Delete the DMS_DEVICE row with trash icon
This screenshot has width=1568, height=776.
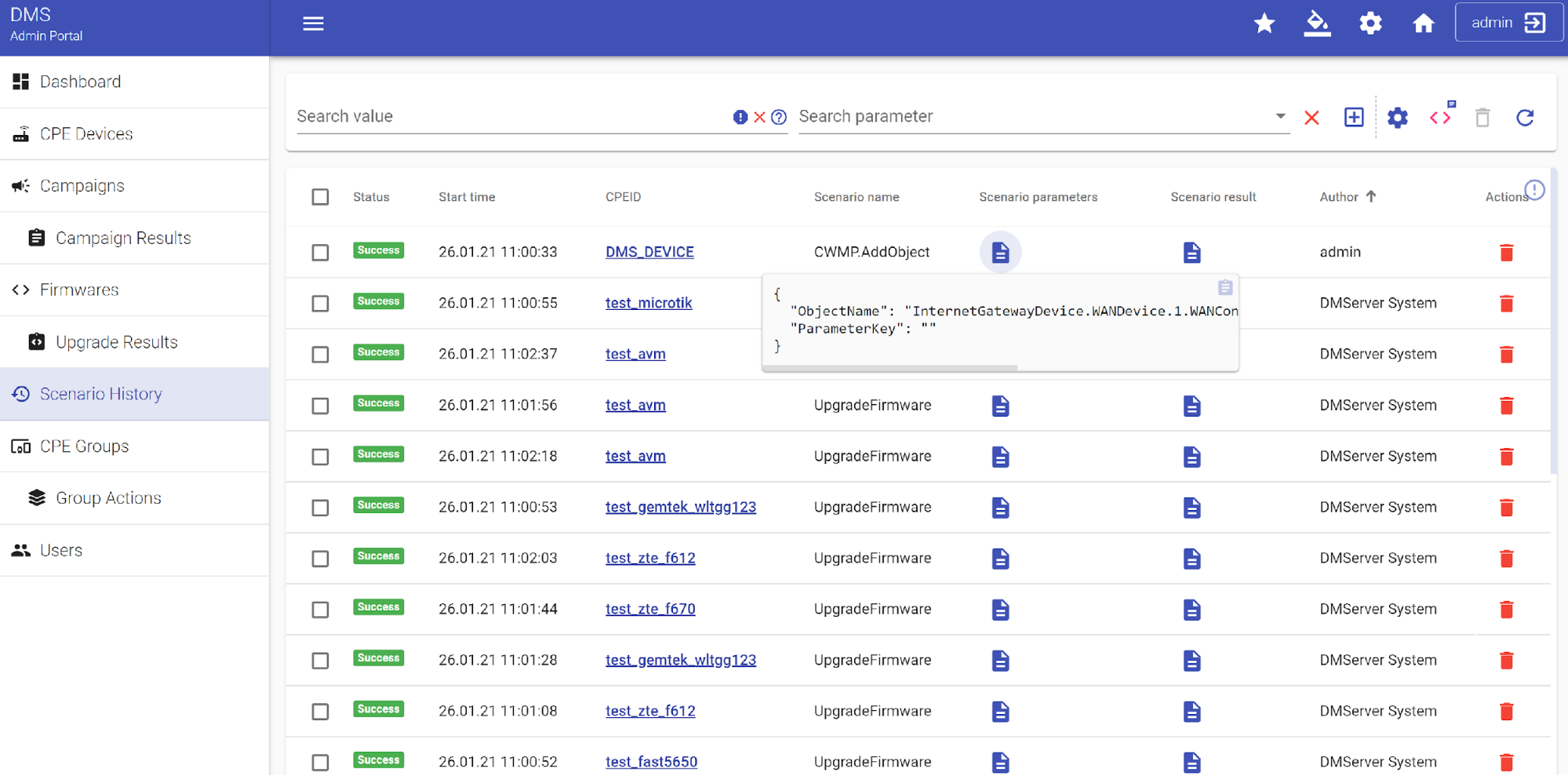pyautogui.click(x=1506, y=253)
